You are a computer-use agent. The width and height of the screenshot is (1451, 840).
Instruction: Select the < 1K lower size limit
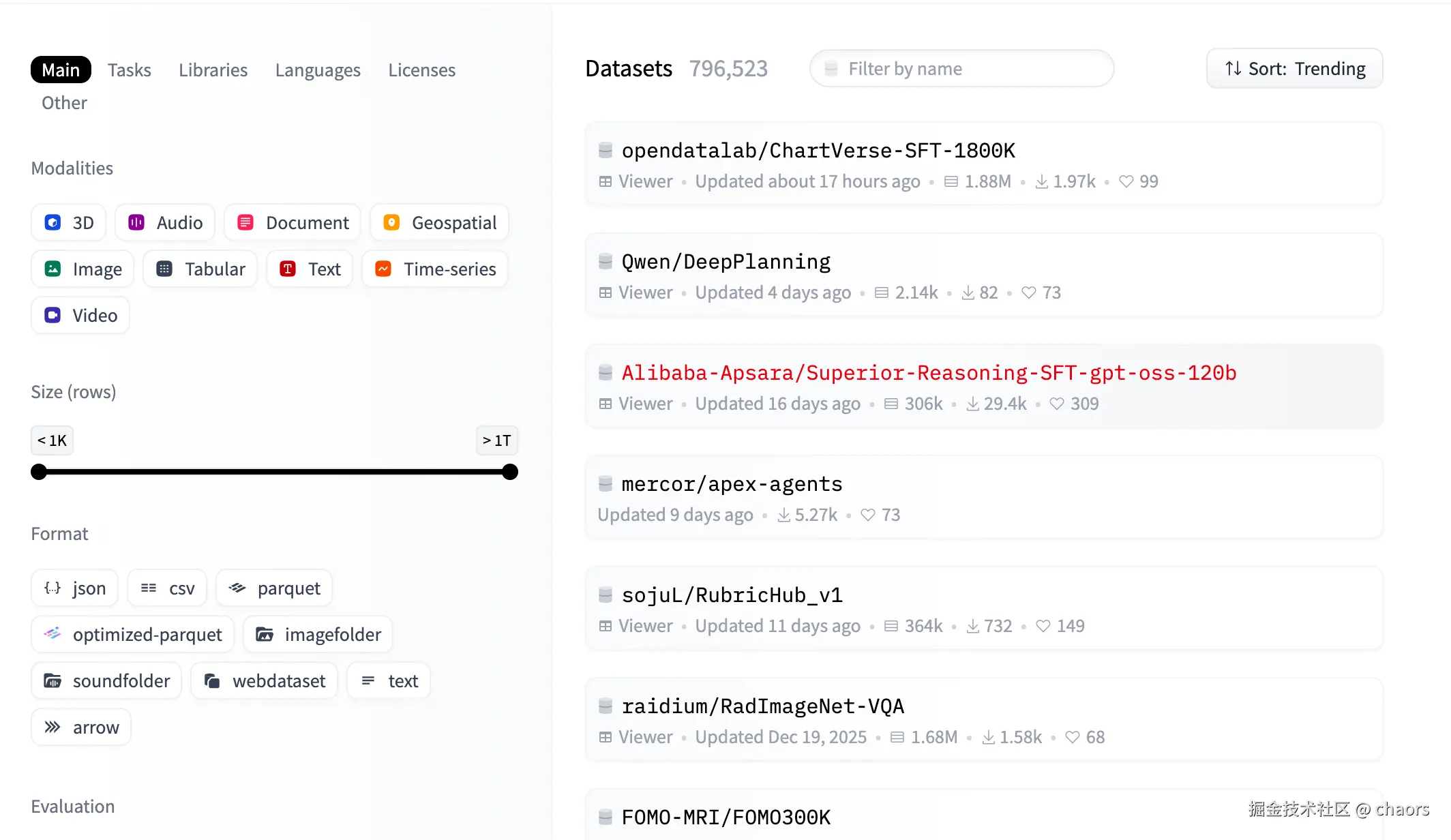point(52,440)
